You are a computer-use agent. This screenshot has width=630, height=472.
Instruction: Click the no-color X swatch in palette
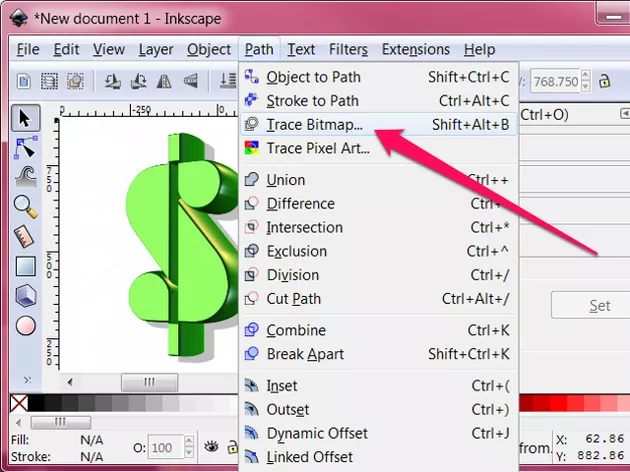point(17,403)
